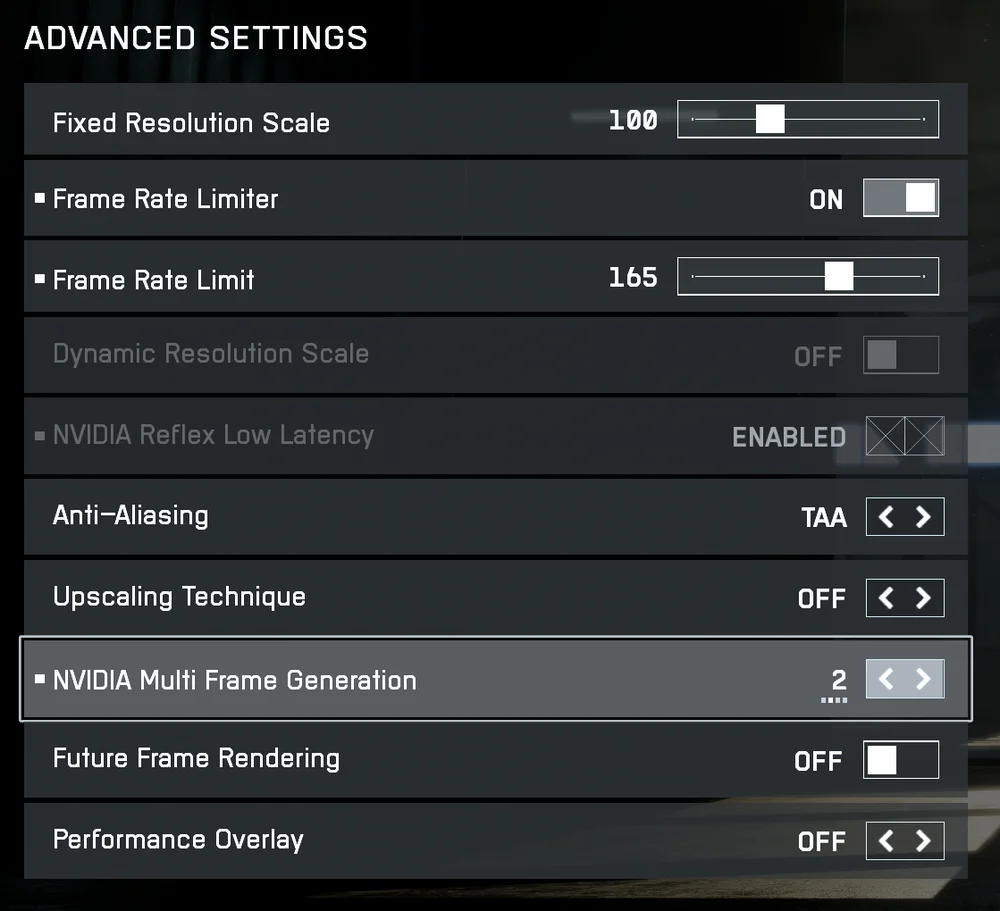
Task: Select the Anti-Aliasing setting row label
Action: [131, 516]
